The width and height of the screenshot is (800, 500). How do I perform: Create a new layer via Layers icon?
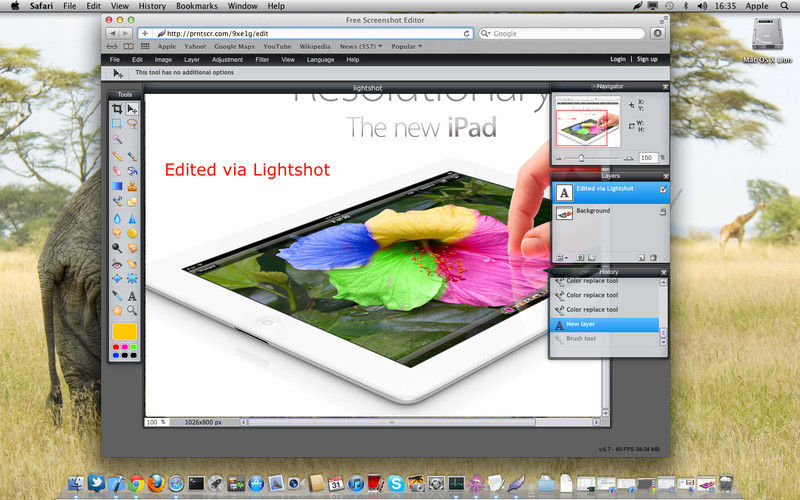(x=642, y=258)
